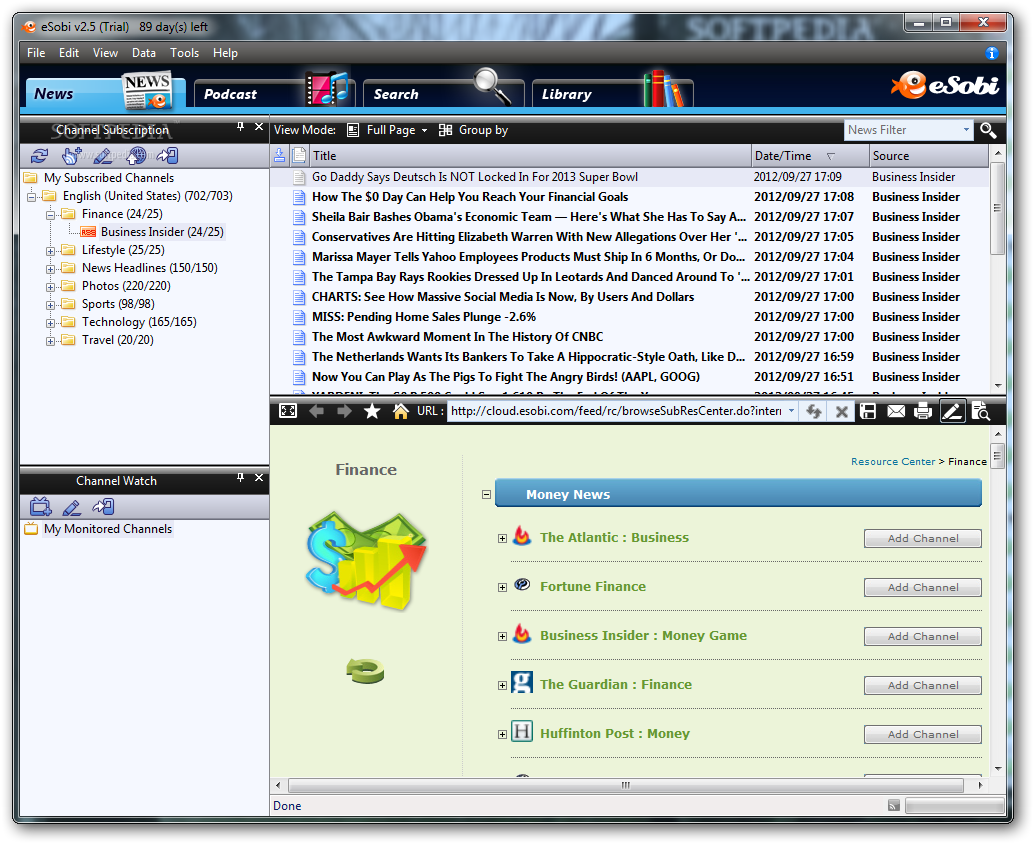Open the Edit menu
This screenshot has height=844, width=1034.
click(x=69, y=53)
